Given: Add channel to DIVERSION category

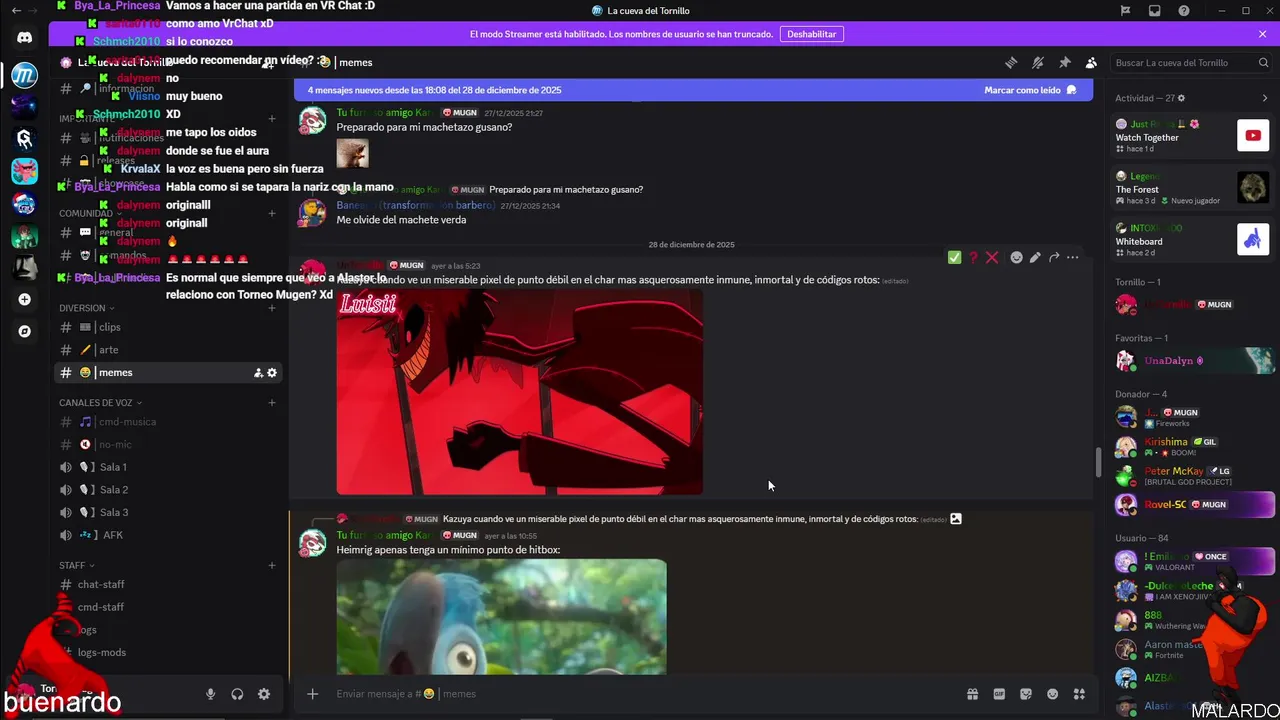Looking at the screenshot, I should tap(272, 308).
